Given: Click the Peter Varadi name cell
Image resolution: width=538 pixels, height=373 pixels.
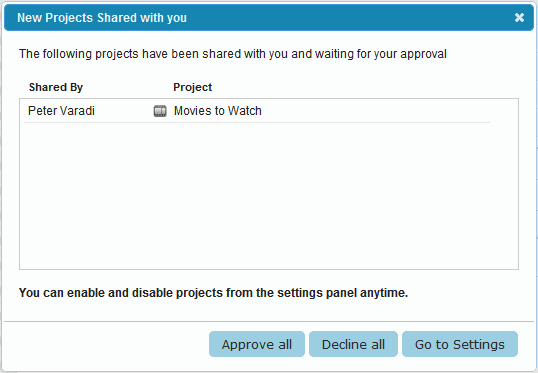Looking at the screenshot, I should click(61, 111).
